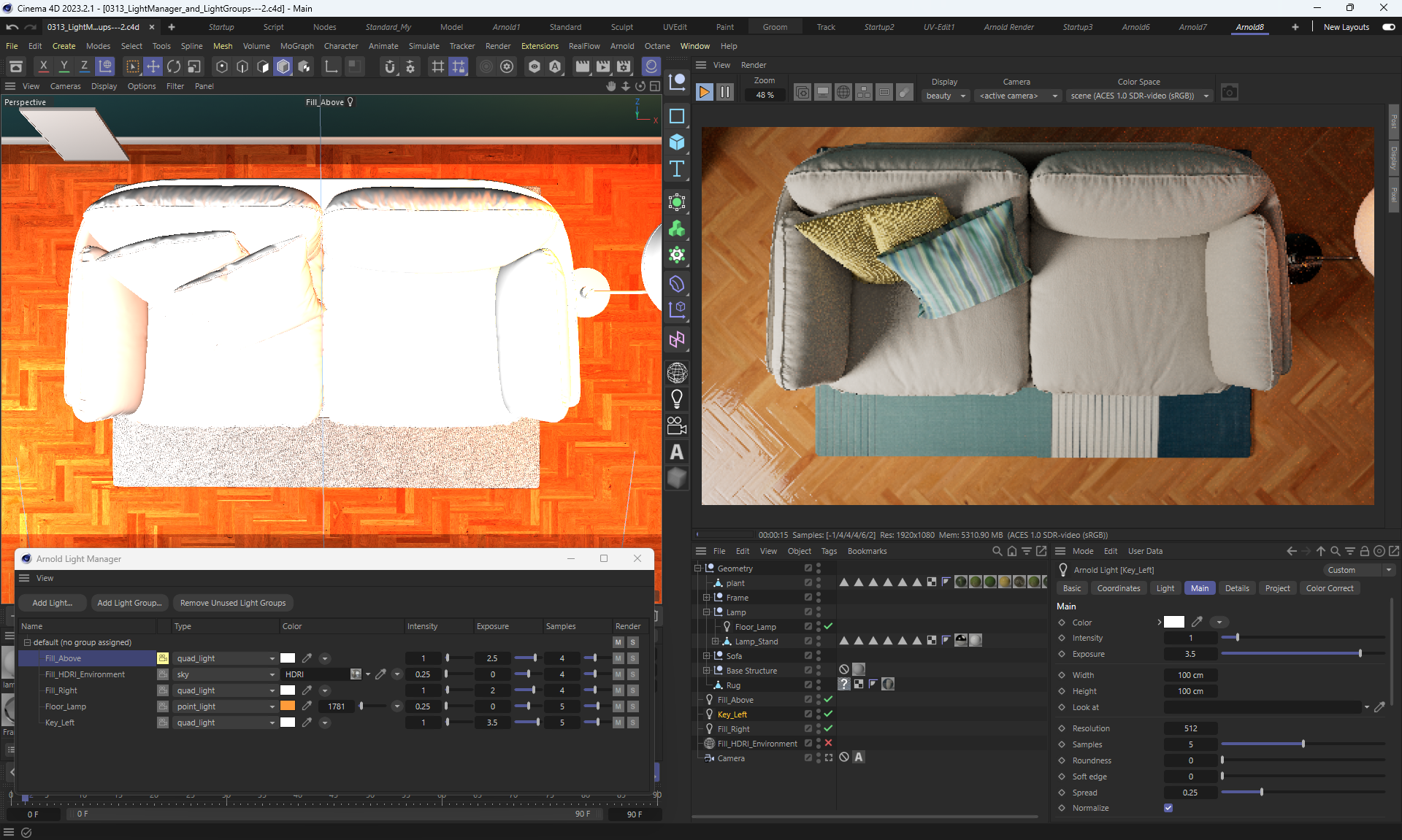1402x840 pixels.
Task: Toggle New Layouts switch
Action: pyautogui.click(x=1388, y=27)
